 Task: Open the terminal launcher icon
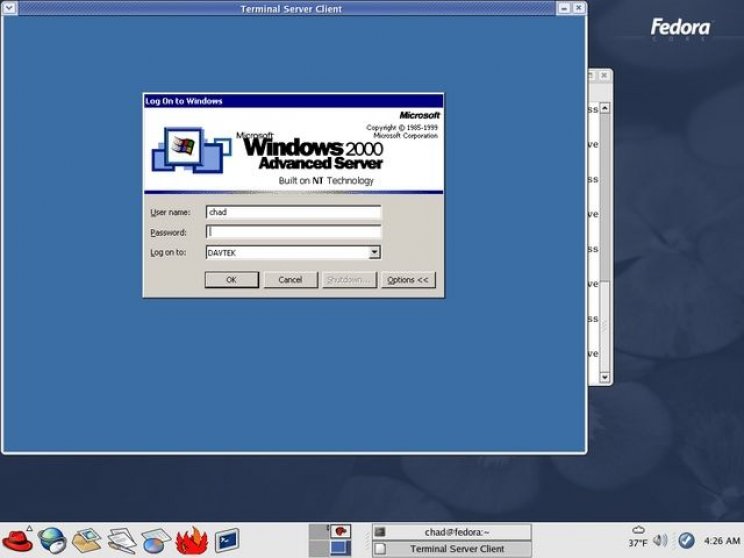[227, 540]
